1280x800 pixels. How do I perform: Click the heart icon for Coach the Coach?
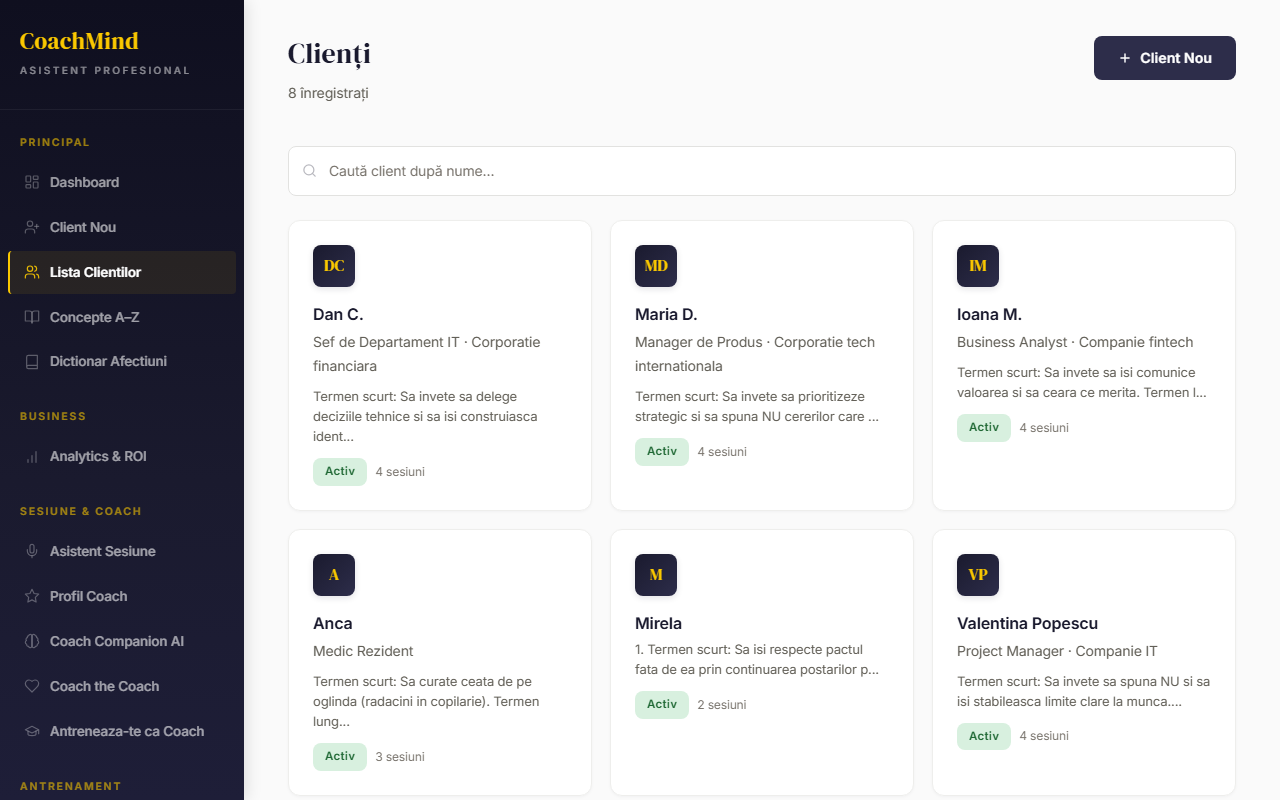(x=32, y=686)
